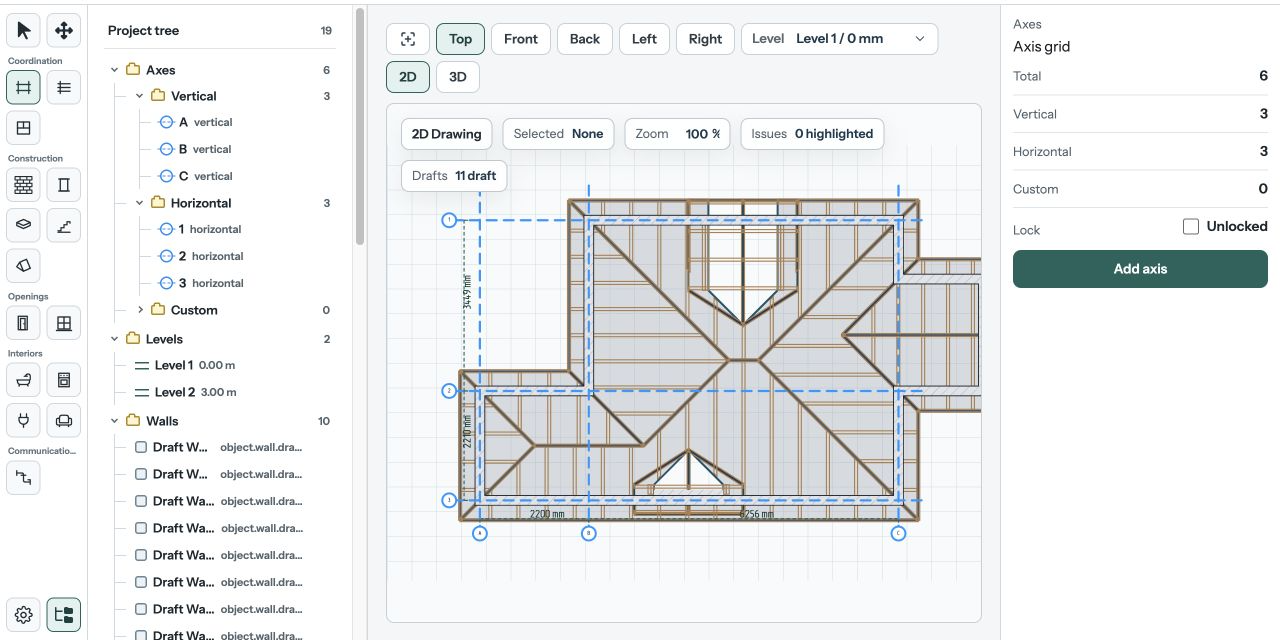This screenshot has width=1280, height=640.
Task: Switch to Right view
Action: coord(705,39)
